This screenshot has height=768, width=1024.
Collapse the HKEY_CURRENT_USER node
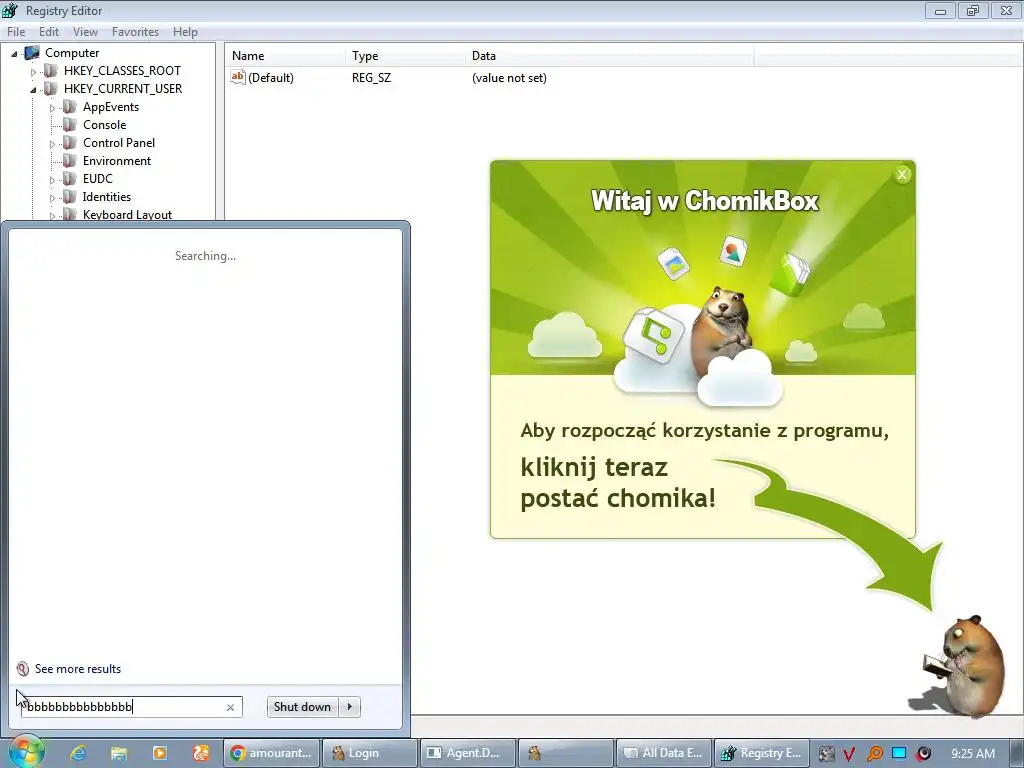tap(33, 89)
